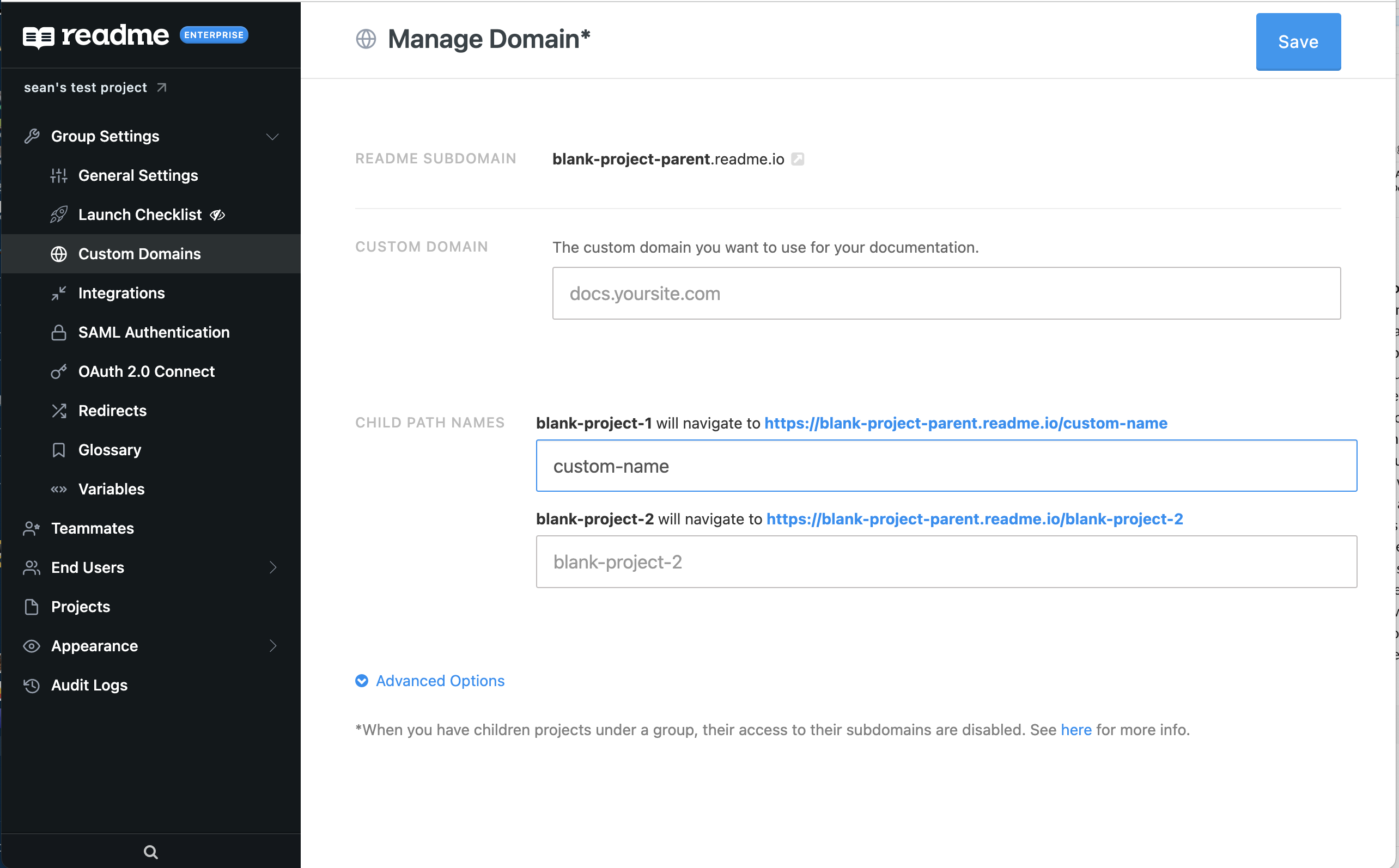Image resolution: width=1399 pixels, height=868 pixels.
Task: Click the Audit Logs history icon
Action: pos(32,685)
